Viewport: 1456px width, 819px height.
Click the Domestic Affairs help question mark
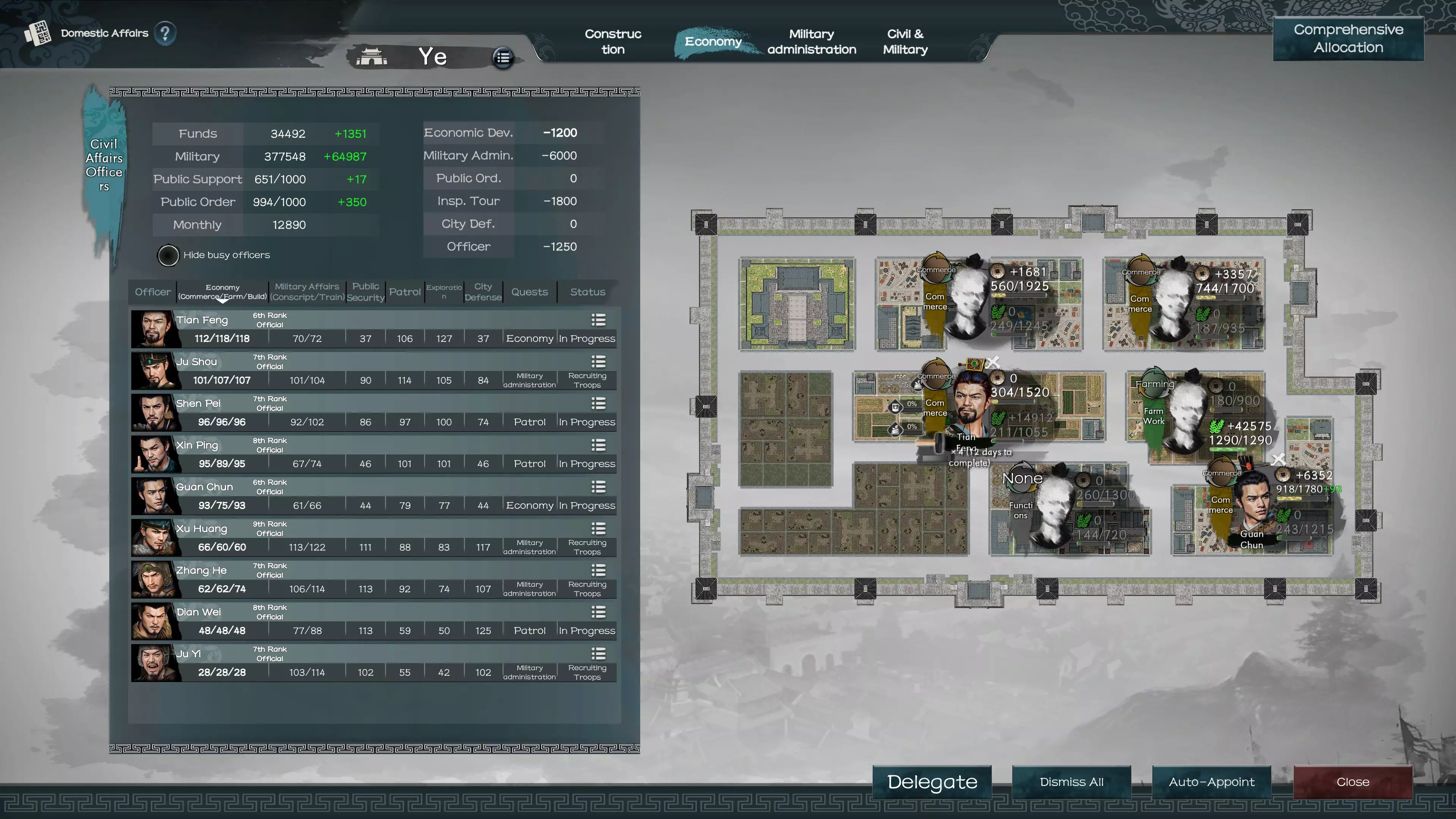(165, 33)
